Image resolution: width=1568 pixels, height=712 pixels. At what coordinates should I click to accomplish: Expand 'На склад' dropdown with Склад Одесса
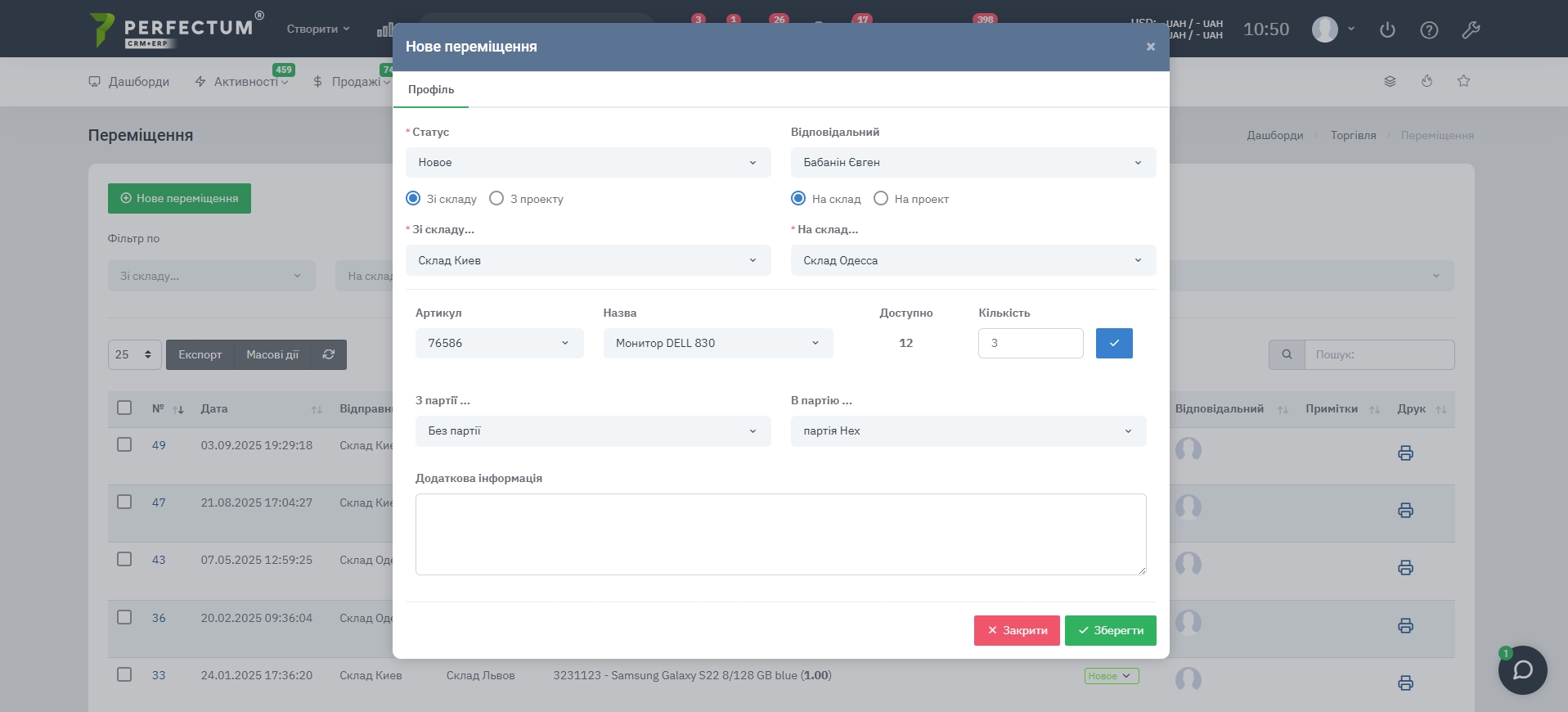click(973, 260)
